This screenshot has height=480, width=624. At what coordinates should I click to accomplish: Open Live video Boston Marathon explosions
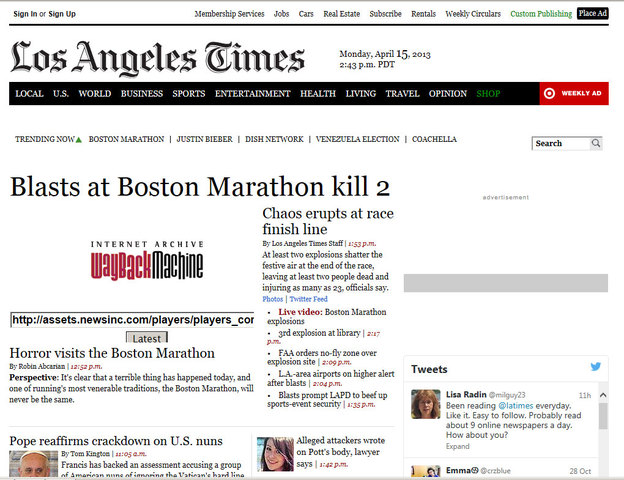tap(327, 316)
